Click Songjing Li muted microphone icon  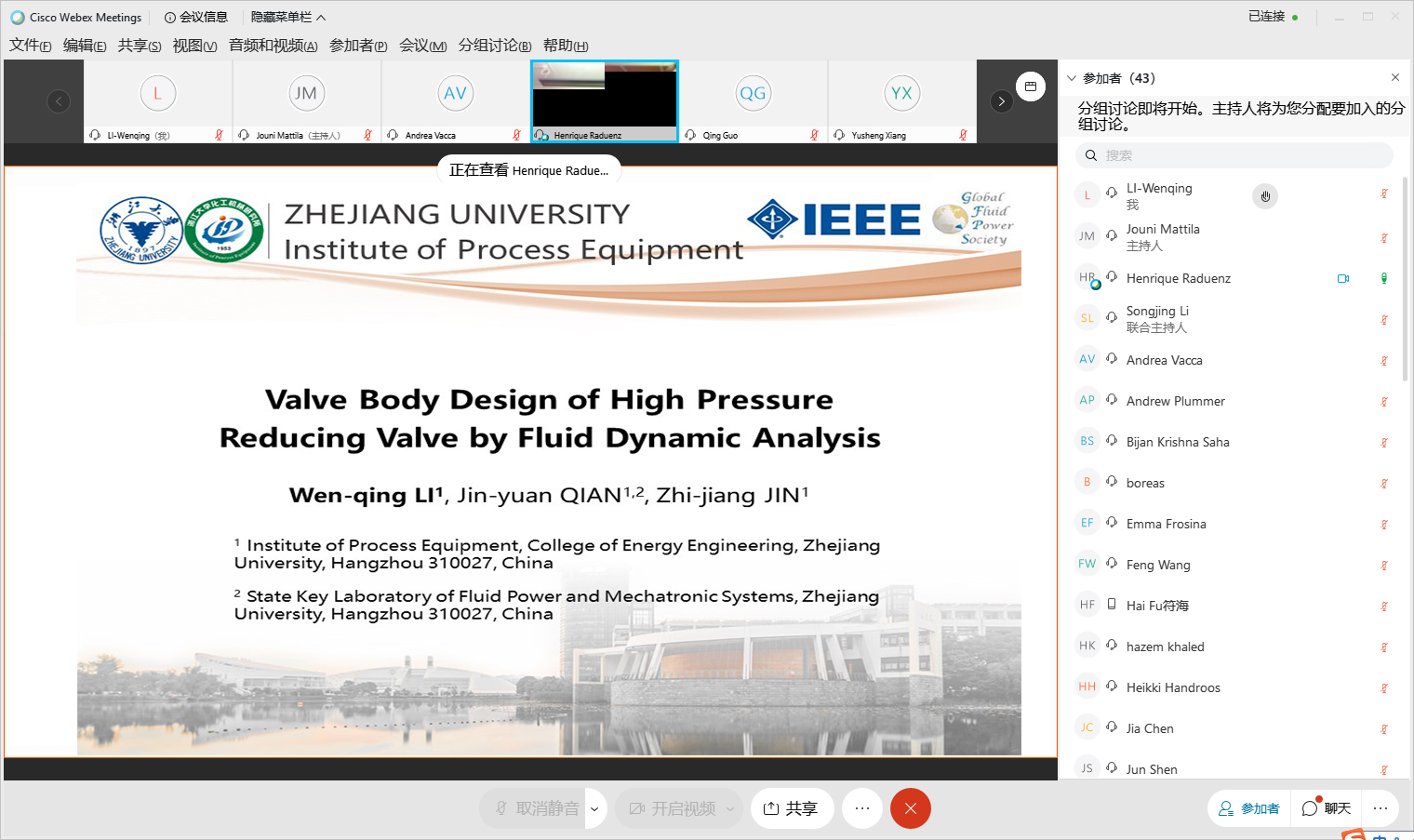[x=1384, y=320]
